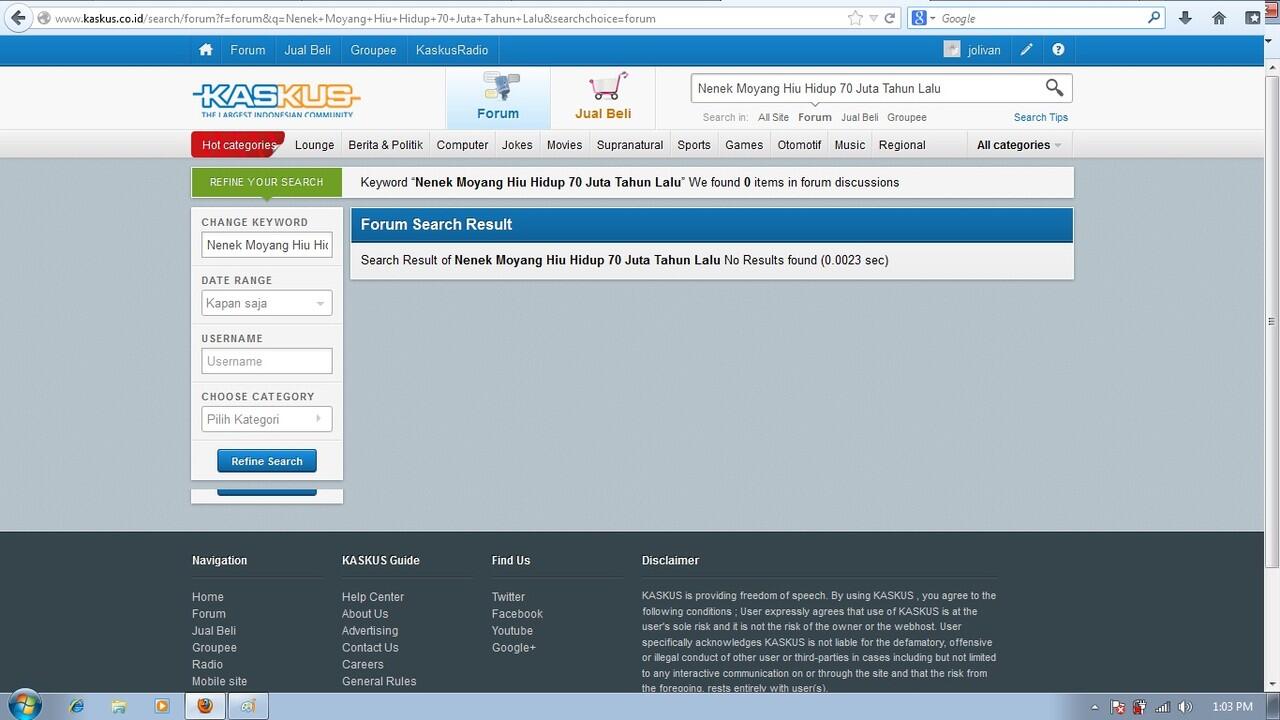Click the Refine Search button
This screenshot has width=1280, height=720.
pos(267,461)
